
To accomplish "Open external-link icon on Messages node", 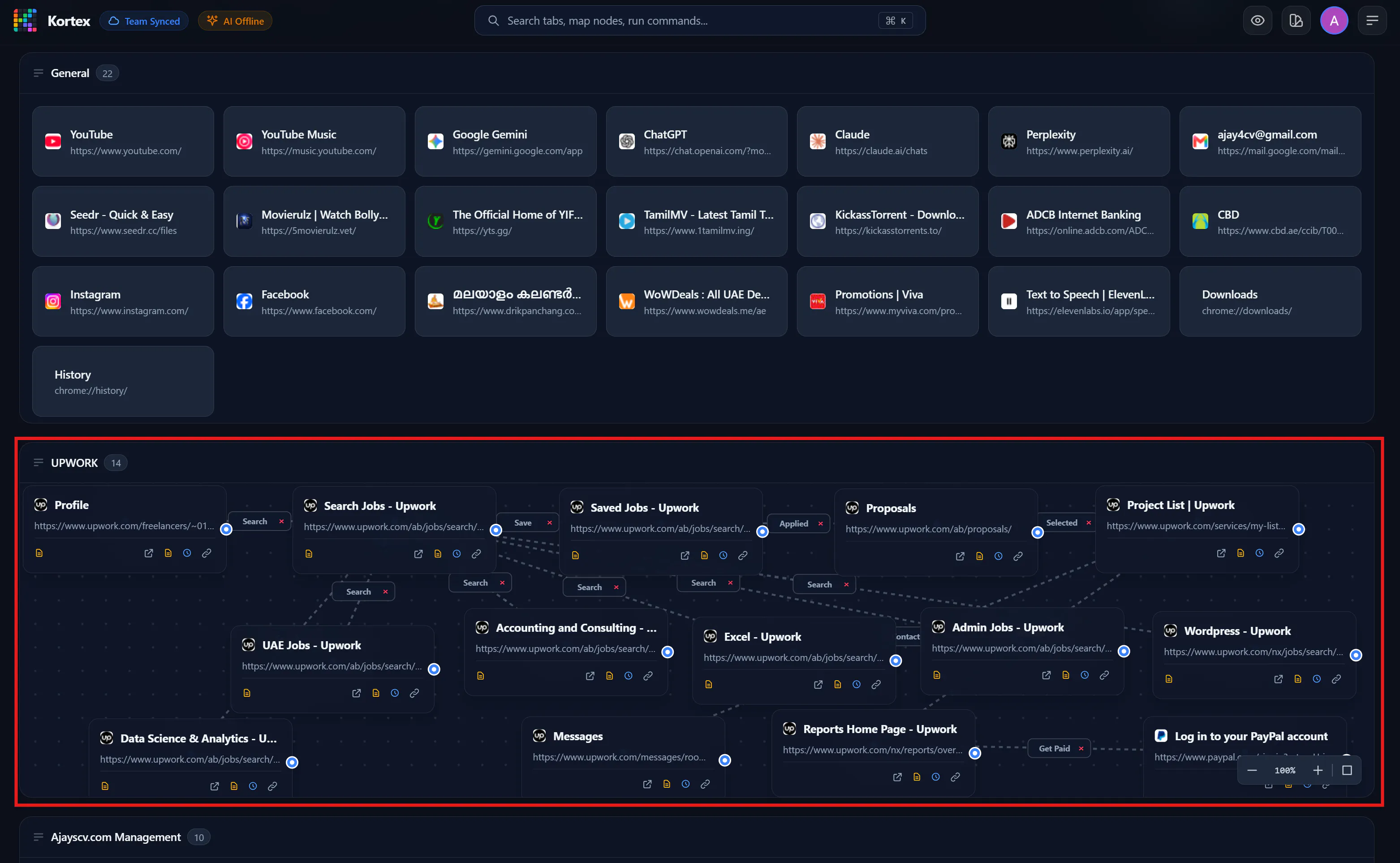I will pos(647,784).
